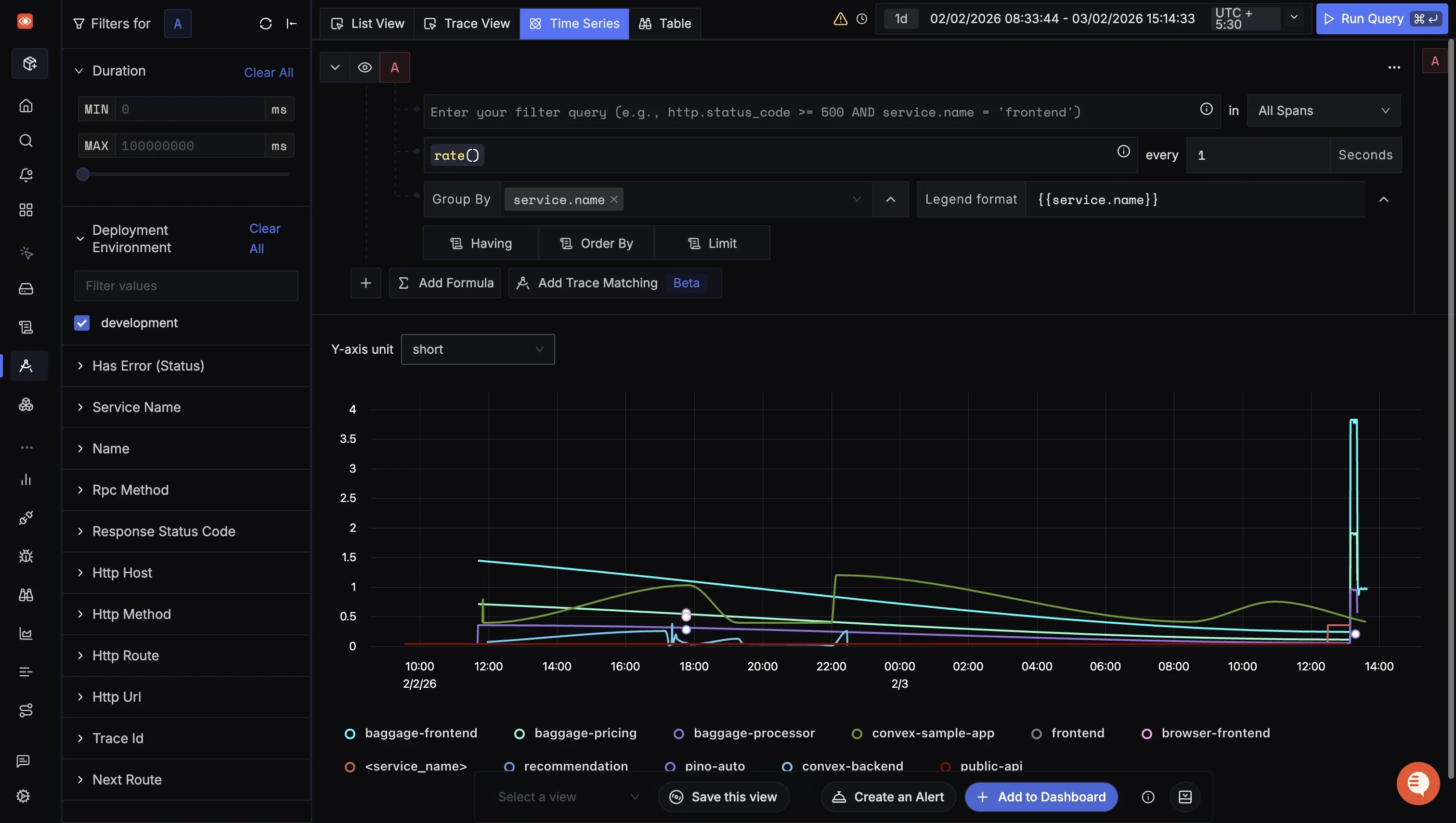This screenshot has height=823, width=1456.
Task: Uncheck the development environment checkbox
Action: click(x=82, y=323)
